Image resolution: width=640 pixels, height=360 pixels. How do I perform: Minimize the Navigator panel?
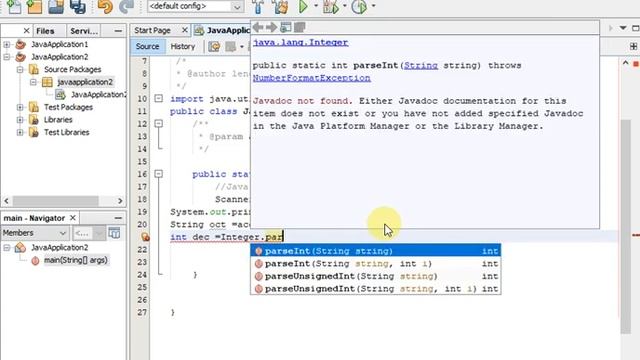[x=118, y=218]
